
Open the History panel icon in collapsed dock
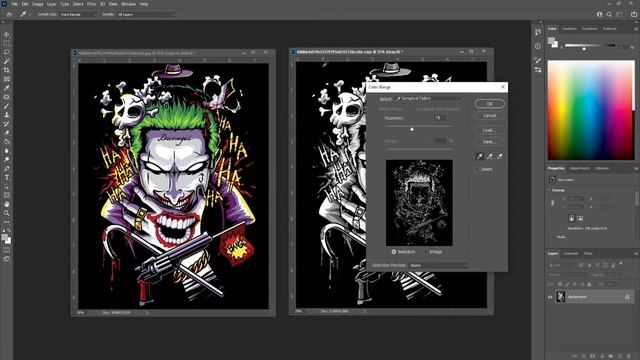point(538,32)
